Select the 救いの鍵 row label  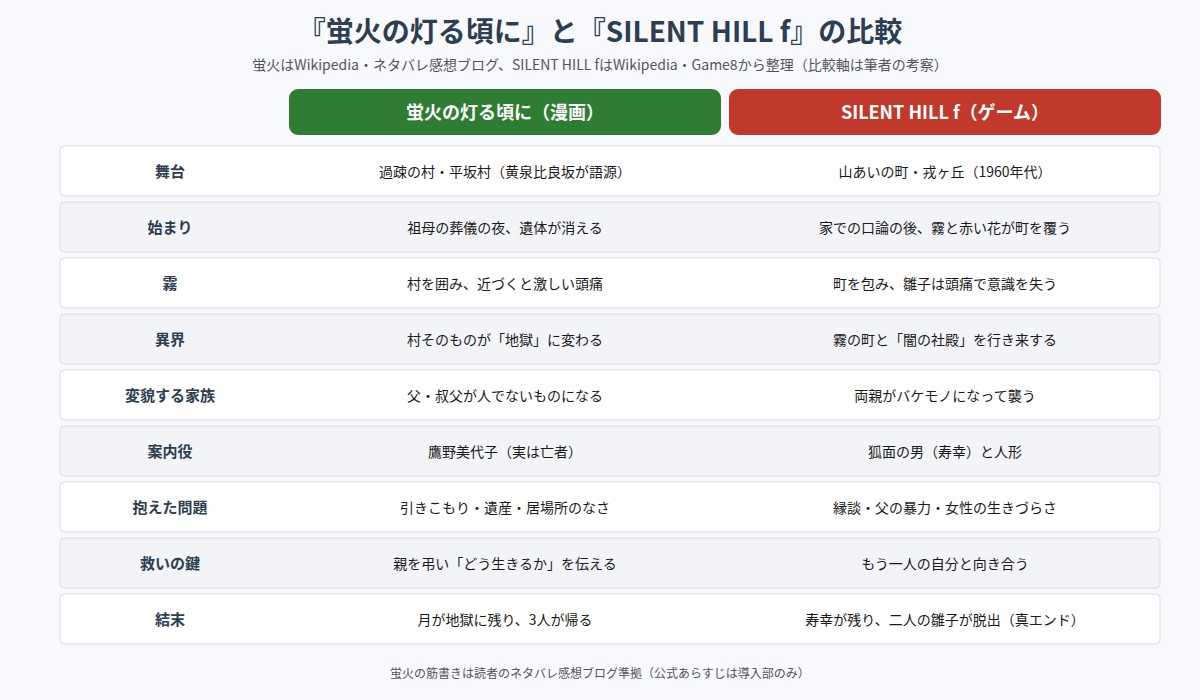click(170, 564)
